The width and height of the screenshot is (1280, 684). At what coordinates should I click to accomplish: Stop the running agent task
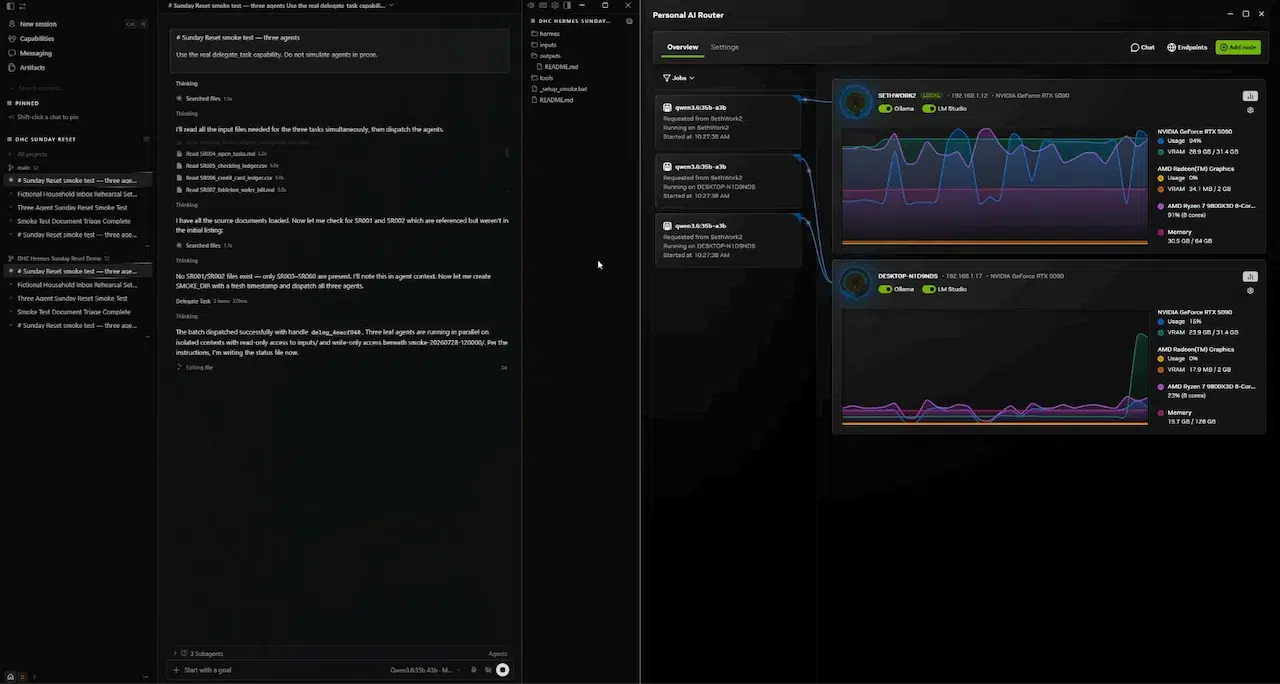point(503,670)
